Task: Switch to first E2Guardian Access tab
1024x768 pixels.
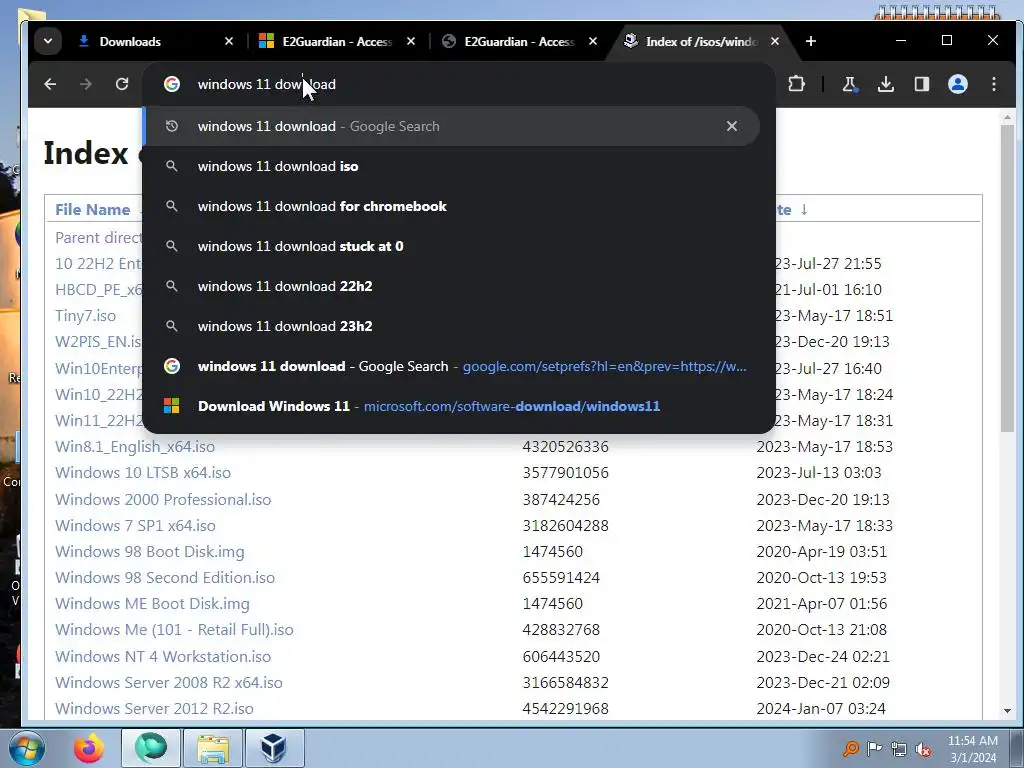Action: (x=337, y=41)
